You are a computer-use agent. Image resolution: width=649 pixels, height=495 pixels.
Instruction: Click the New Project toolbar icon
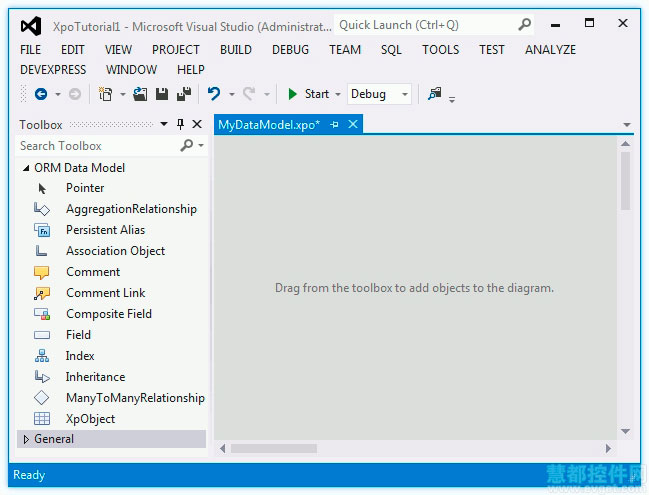106,94
